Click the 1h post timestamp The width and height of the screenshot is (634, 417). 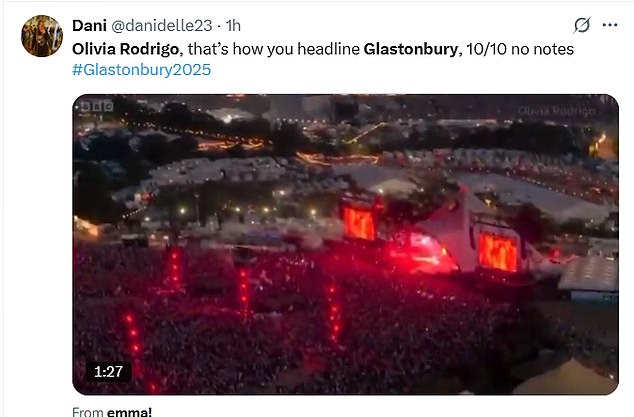tap(233, 25)
